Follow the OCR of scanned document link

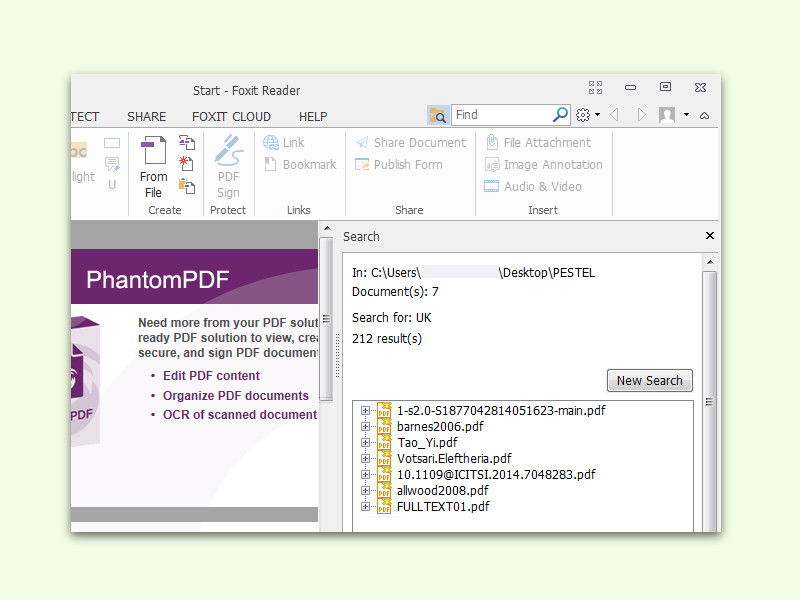pos(240,415)
